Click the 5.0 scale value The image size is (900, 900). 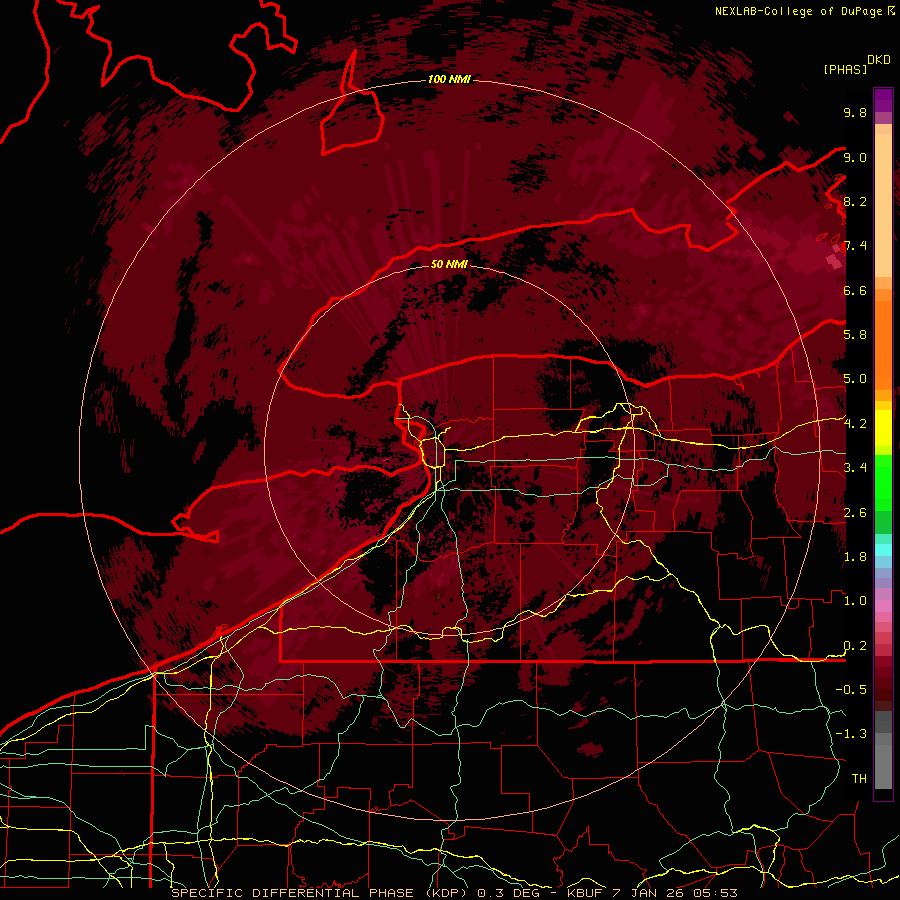[855, 379]
